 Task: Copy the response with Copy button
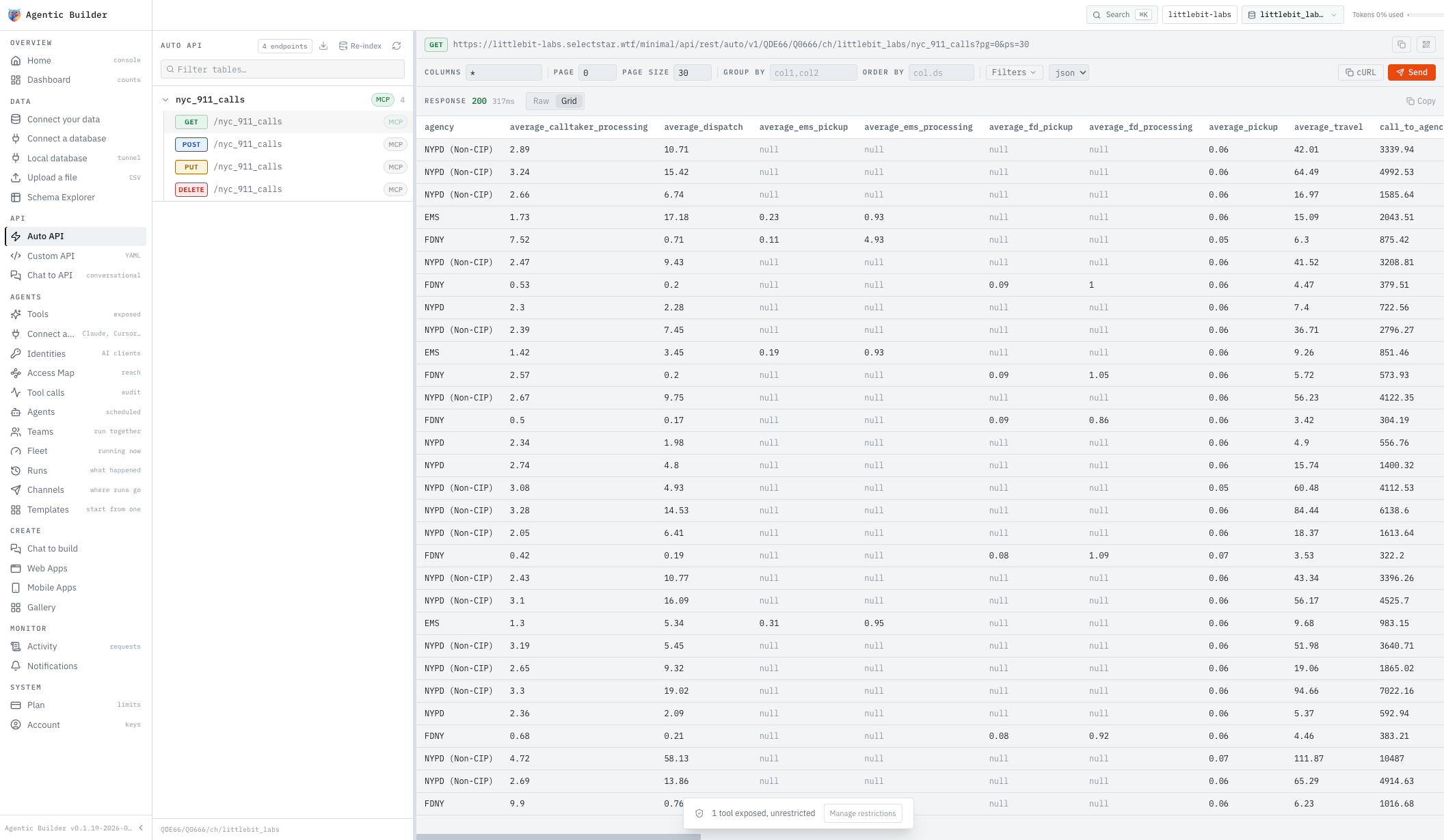pos(1421,101)
